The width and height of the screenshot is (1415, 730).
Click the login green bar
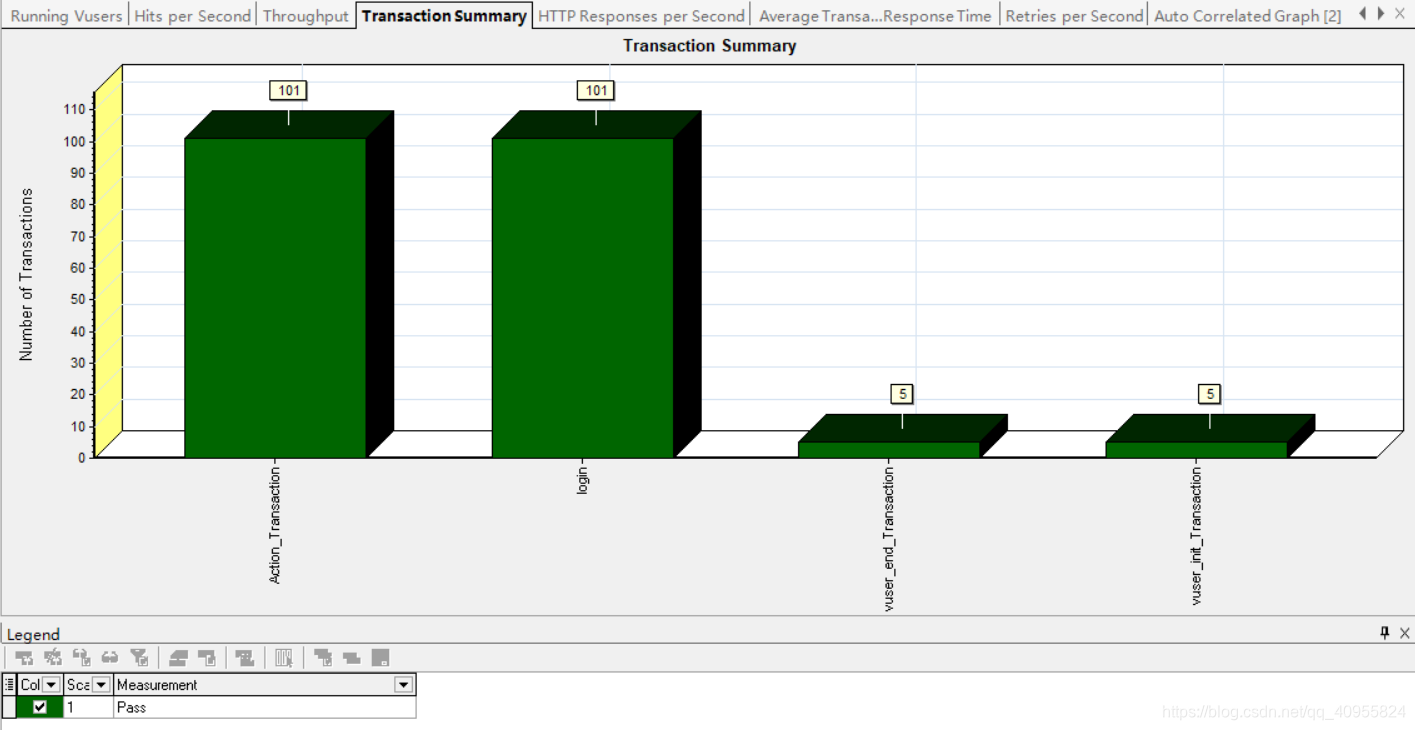point(583,297)
